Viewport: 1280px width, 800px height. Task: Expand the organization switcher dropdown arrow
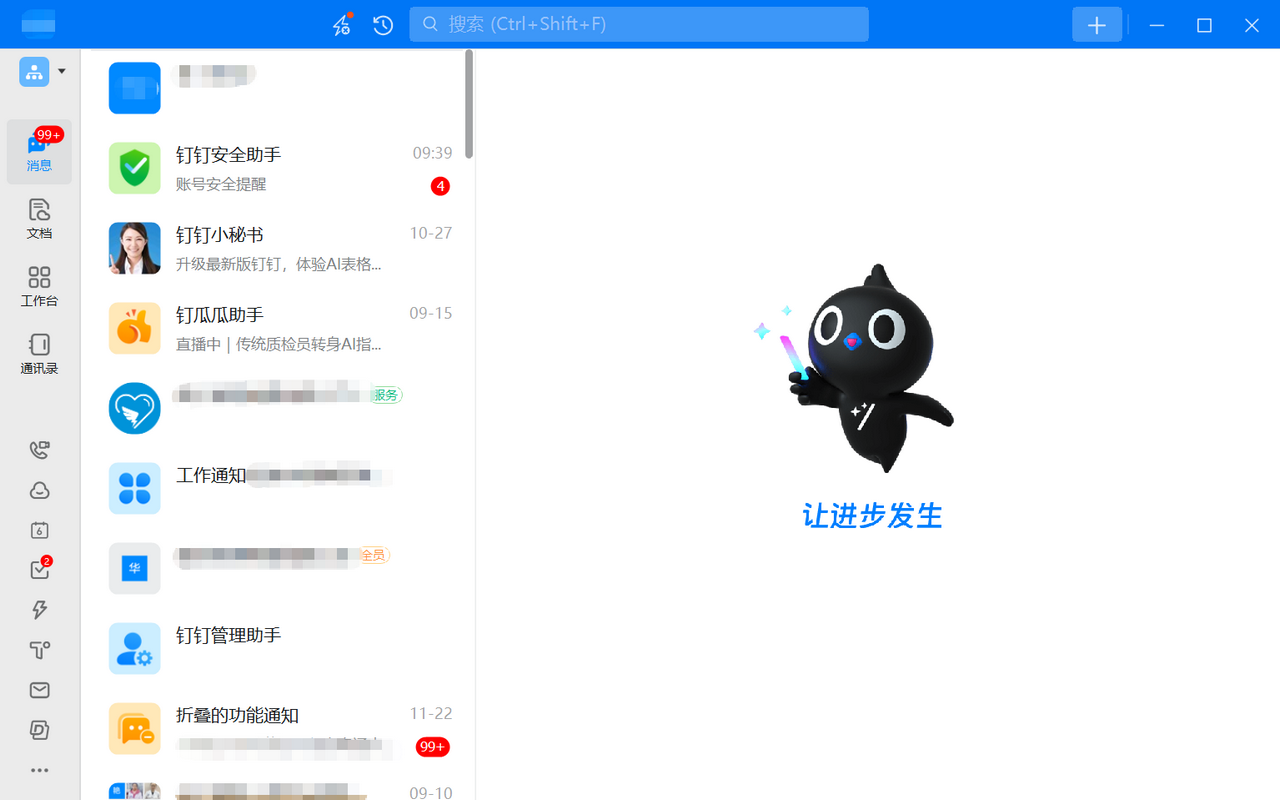click(x=62, y=72)
